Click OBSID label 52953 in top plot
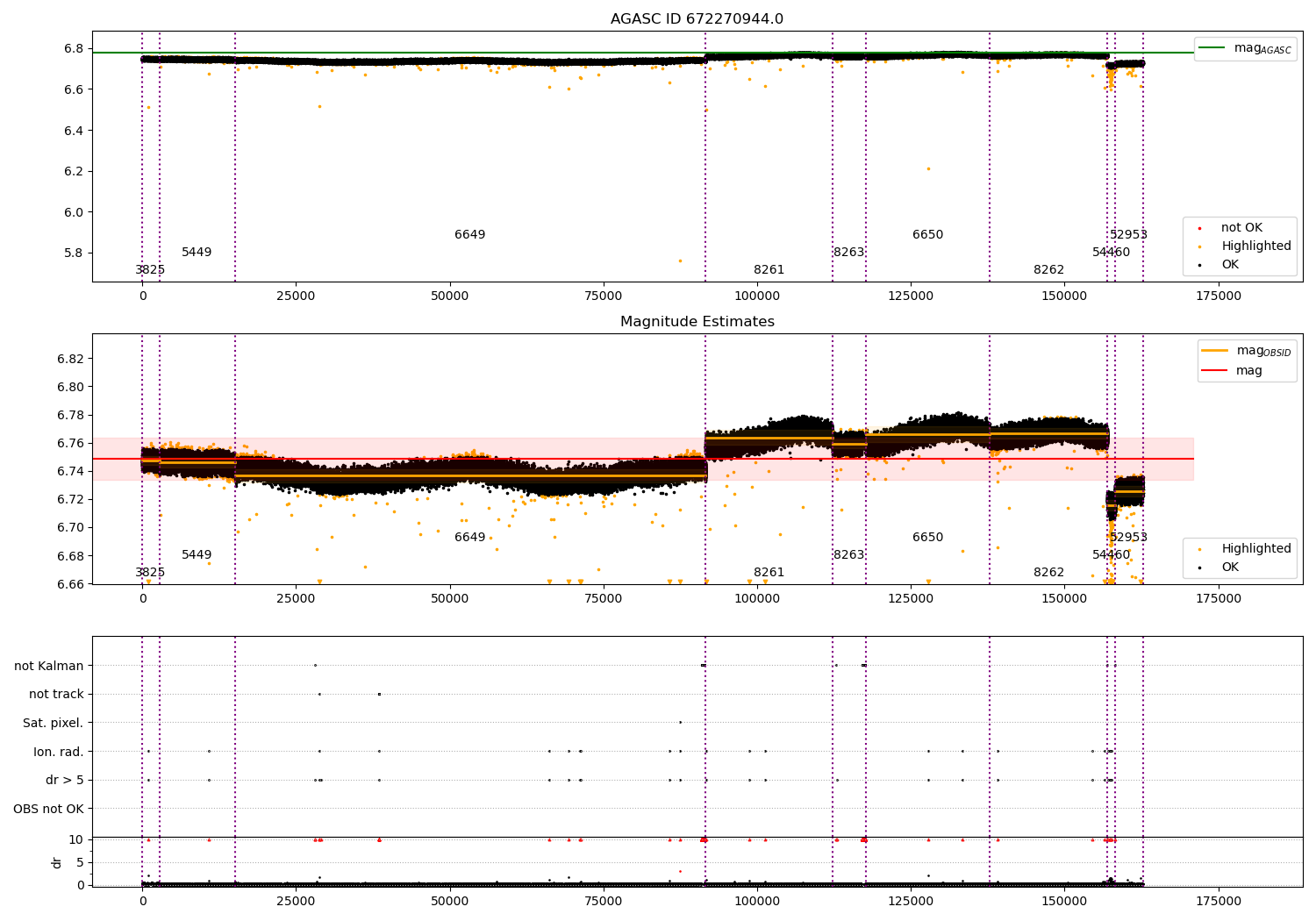The height and width of the screenshot is (921, 1316). 1128,235
